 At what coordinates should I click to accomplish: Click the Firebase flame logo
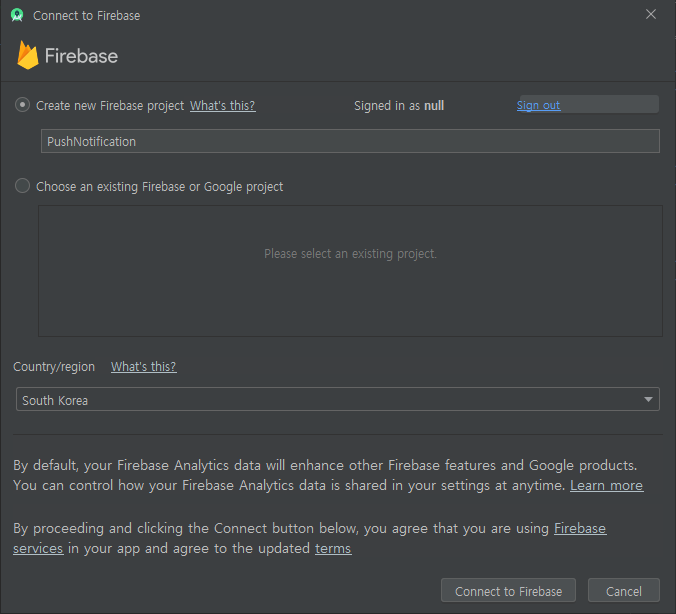click(x=28, y=55)
